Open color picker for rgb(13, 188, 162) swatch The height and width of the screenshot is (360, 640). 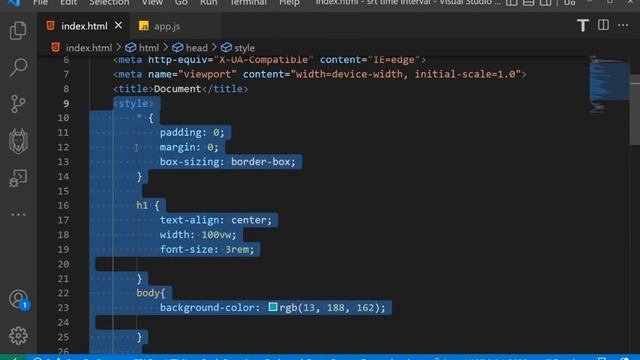coord(273,307)
